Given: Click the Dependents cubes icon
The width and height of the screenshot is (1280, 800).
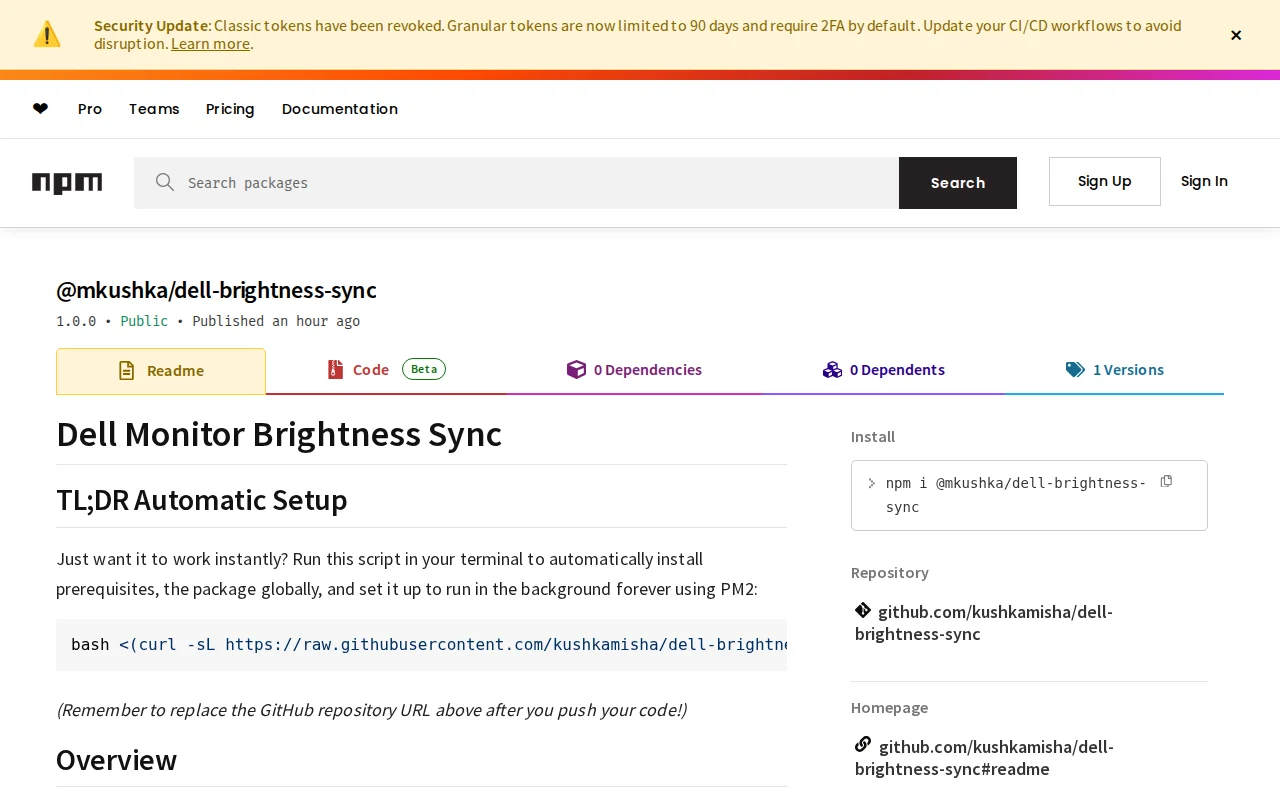Looking at the screenshot, I should click(x=832, y=369).
